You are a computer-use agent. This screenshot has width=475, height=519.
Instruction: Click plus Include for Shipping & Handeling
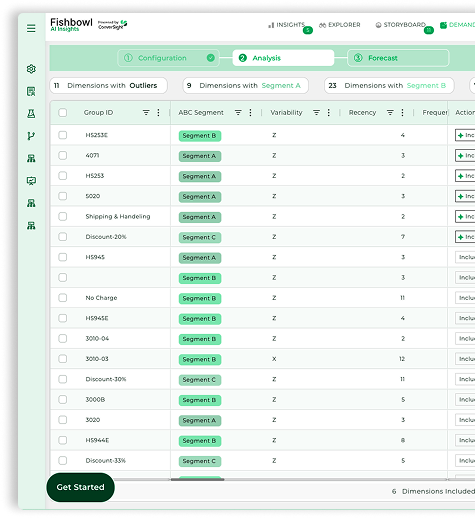point(461,217)
